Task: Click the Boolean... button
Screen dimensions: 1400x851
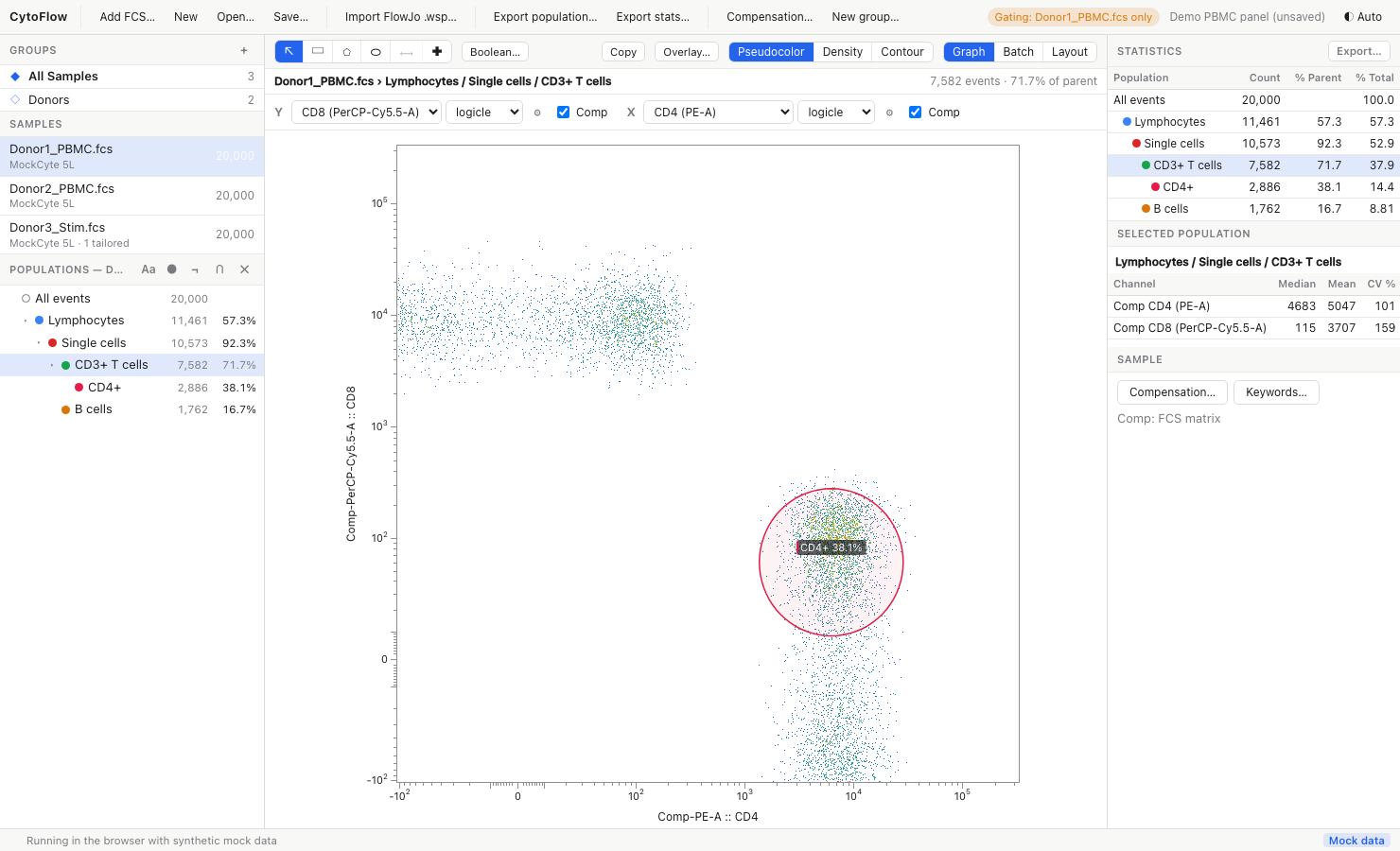Action: 495,52
